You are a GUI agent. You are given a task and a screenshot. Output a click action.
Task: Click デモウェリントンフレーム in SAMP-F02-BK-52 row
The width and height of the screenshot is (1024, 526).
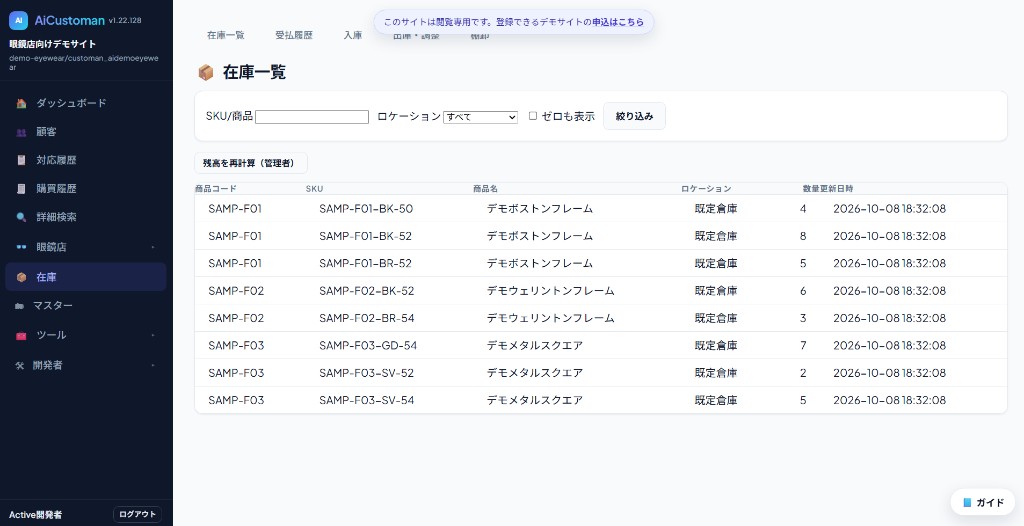click(x=551, y=291)
